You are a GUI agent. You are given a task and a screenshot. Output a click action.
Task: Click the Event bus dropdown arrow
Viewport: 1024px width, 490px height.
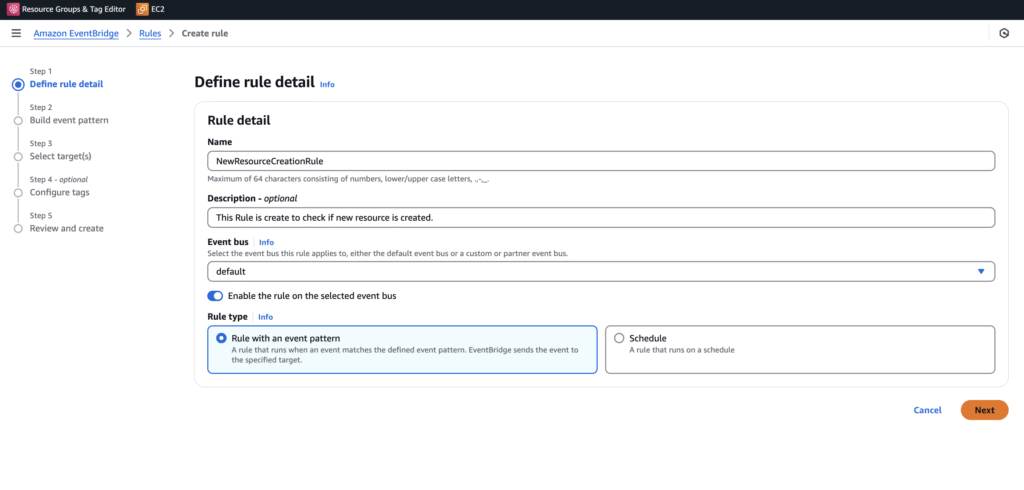[981, 271]
